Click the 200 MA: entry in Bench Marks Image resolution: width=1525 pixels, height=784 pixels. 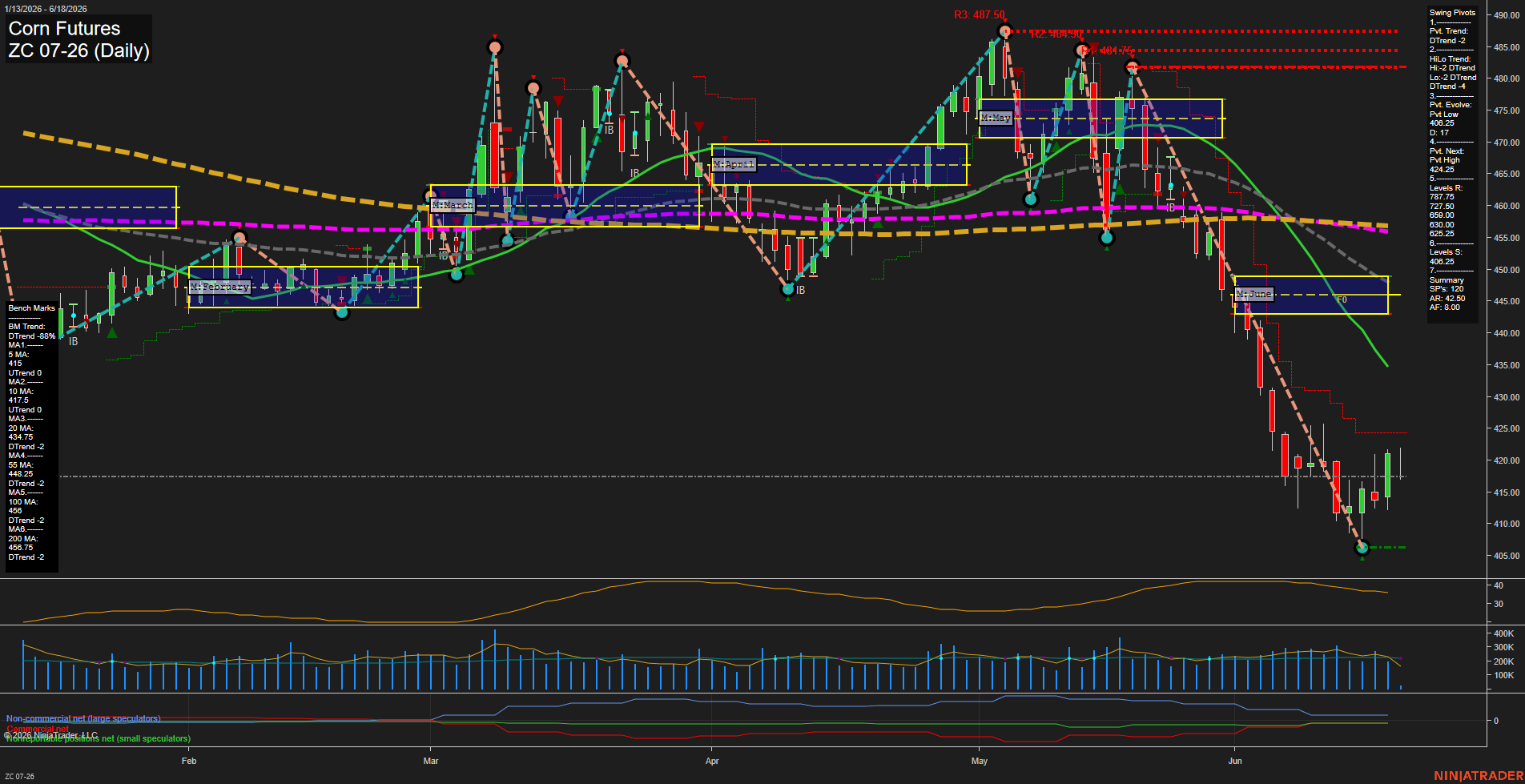(x=22, y=539)
